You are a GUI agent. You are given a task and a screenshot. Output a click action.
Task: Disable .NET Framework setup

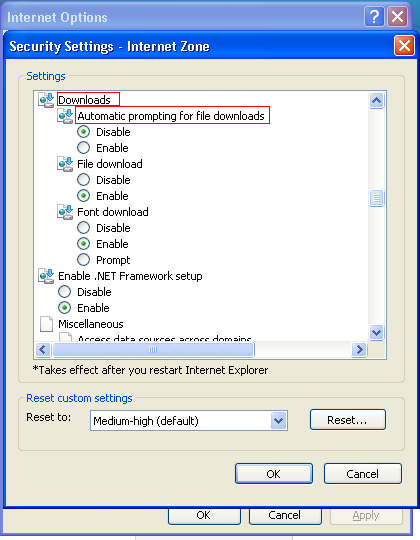tap(64, 292)
